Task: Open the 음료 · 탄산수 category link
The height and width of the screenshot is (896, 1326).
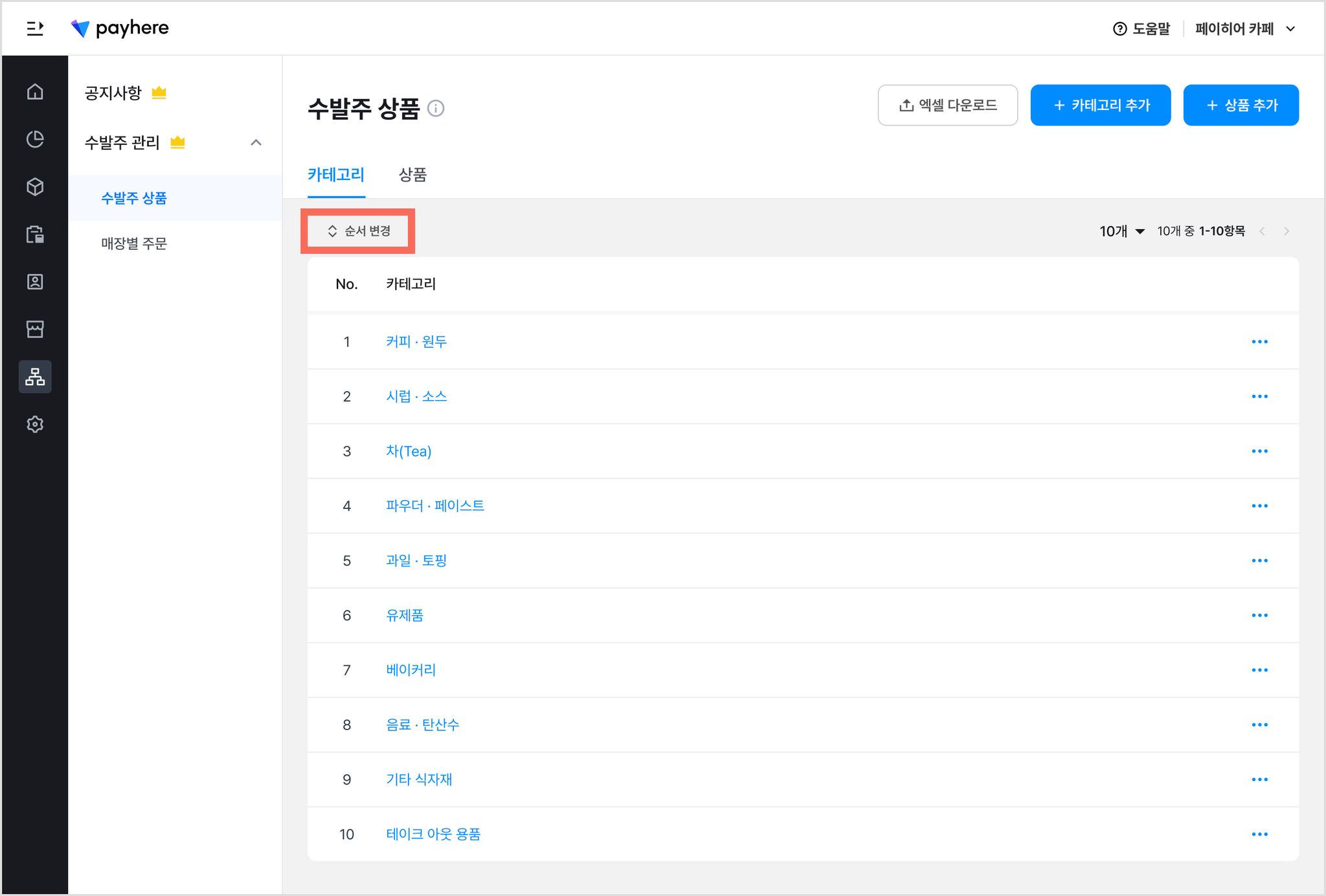Action: pyautogui.click(x=423, y=724)
